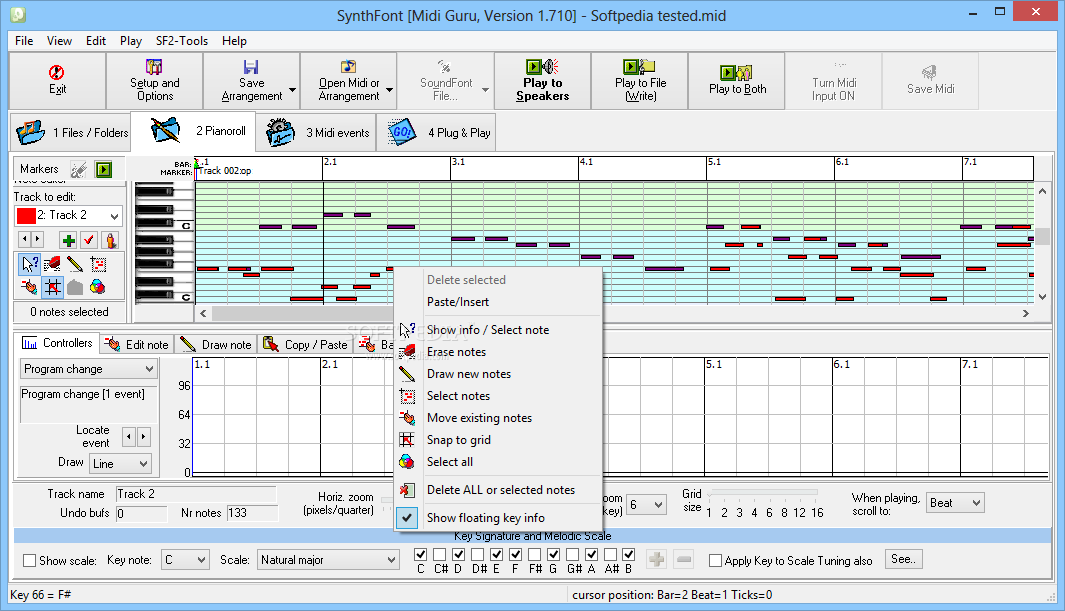
Task: Open the Track to edit dropdown
Action: coord(114,216)
